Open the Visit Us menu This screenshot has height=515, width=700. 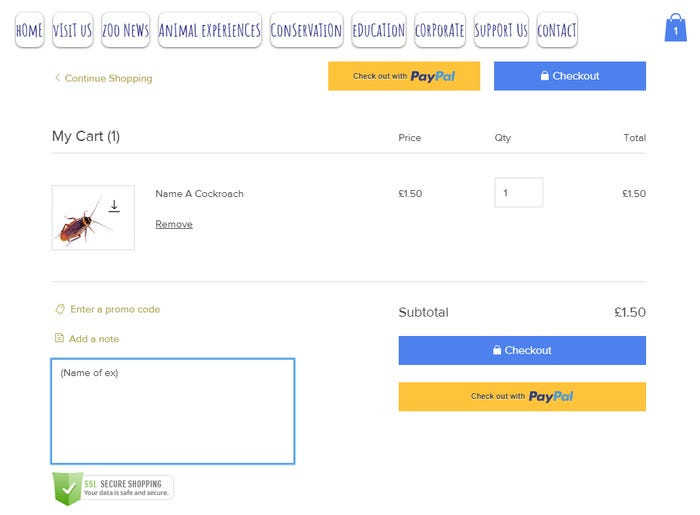(72, 30)
